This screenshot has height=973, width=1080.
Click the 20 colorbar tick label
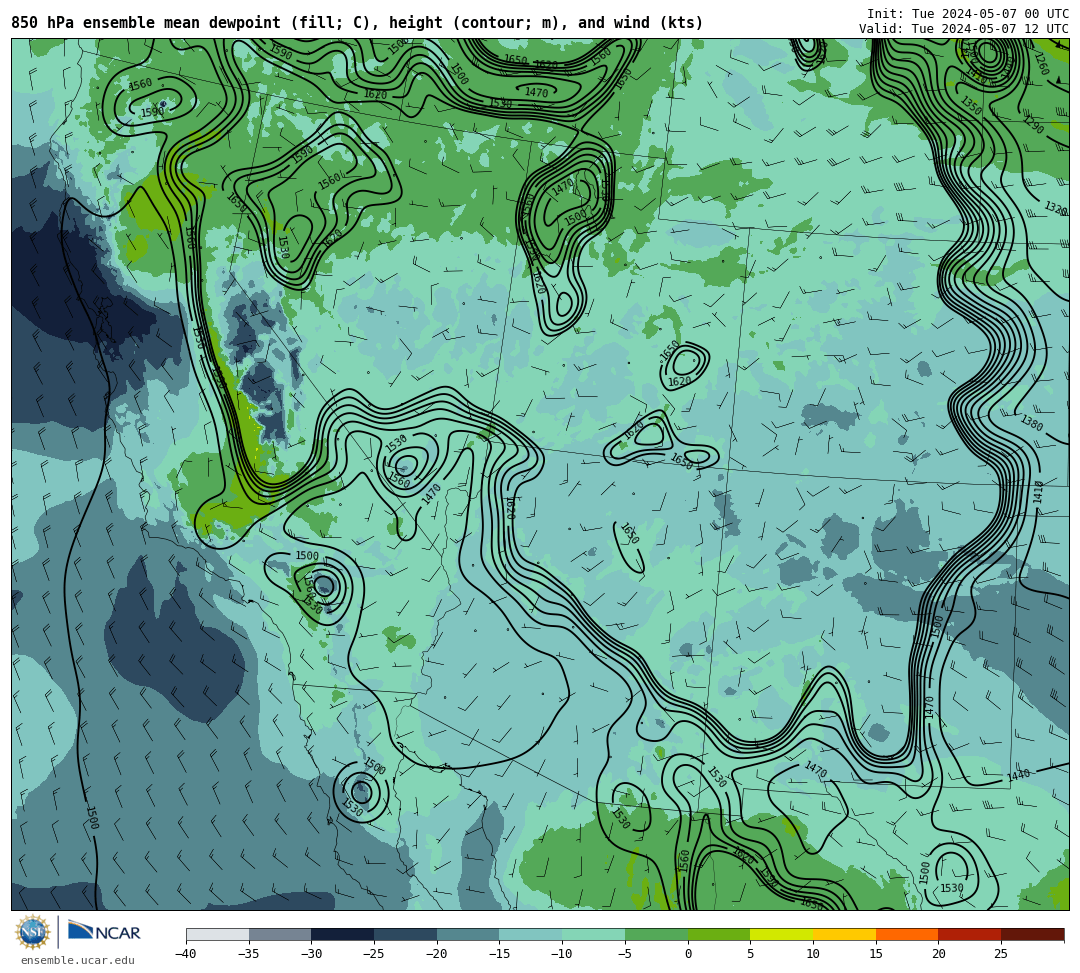tap(938, 954)
